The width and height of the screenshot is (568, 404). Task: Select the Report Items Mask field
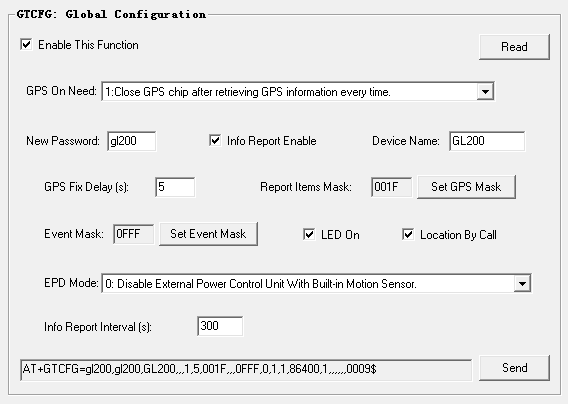coord(391,187)
